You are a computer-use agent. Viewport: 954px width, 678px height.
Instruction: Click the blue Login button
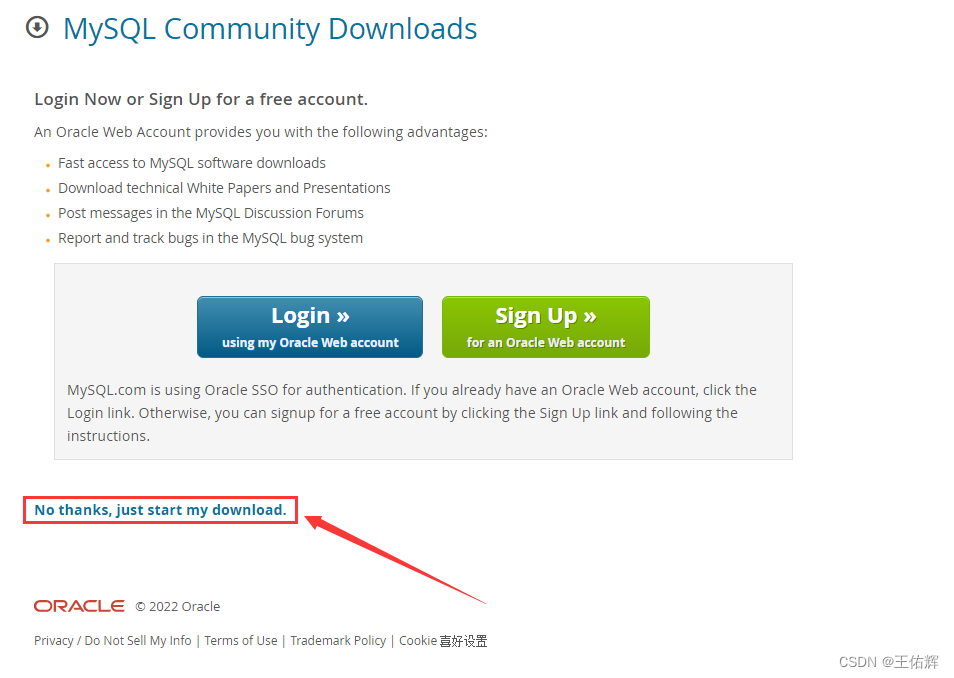pos(310,327)
